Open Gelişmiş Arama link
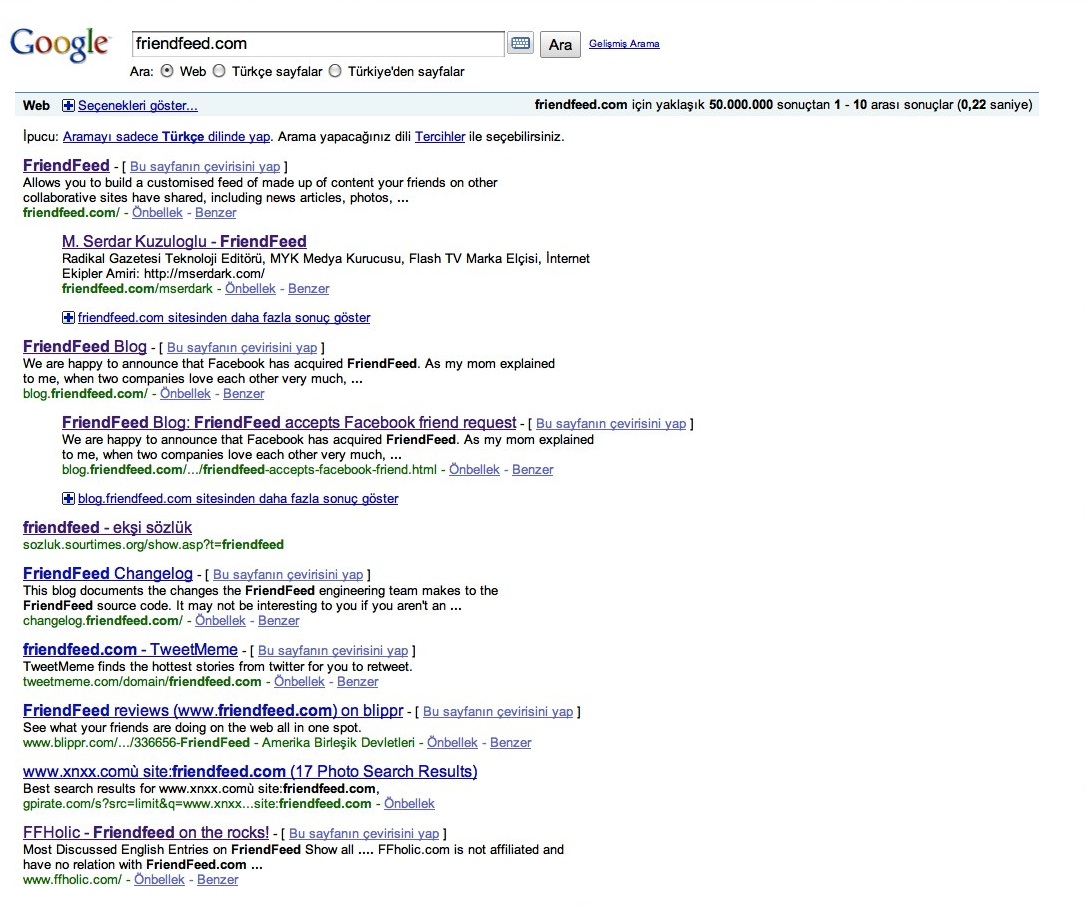This screenshot has height=906, width=1086. (624, 44)
